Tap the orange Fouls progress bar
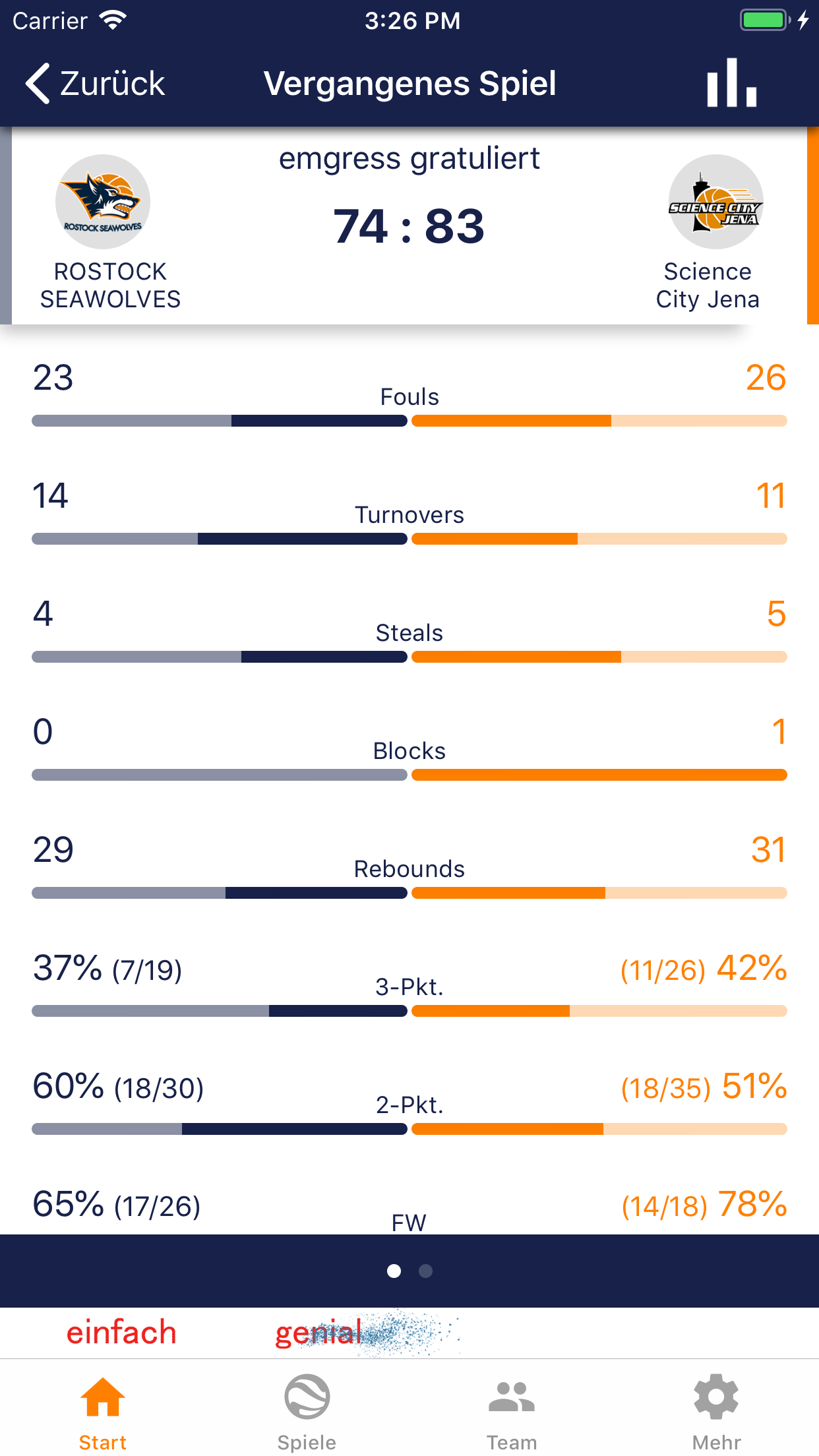This screenshot has width=819, height=1456. [x=599, y=421]
